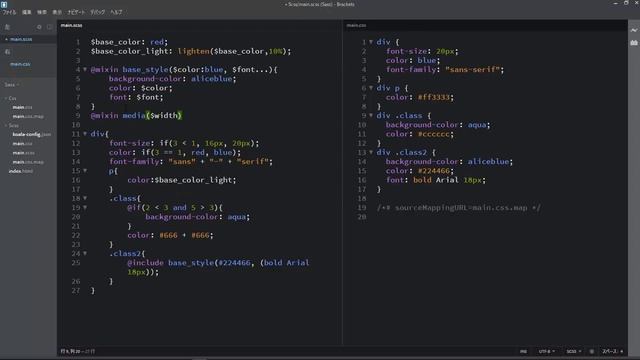
Task: Open main.css inside the Scss folder
Action: tap(22, 144)
